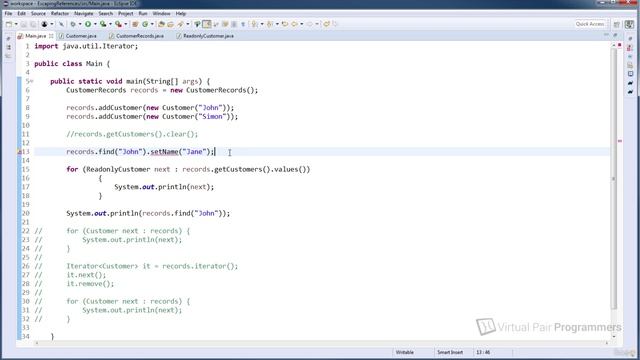Click the Forward navigation arrow icon
640x360 pixels.
(x=309, y=24)
